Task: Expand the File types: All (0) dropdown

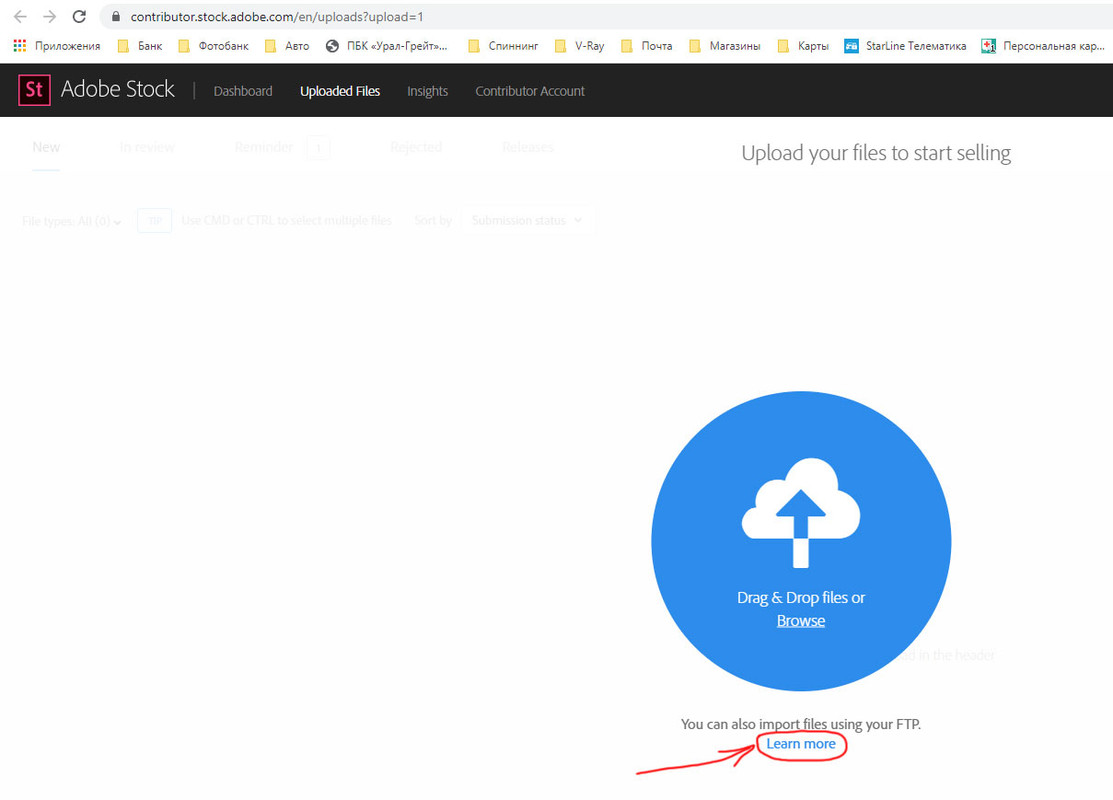Action: (x=72, y=221)
